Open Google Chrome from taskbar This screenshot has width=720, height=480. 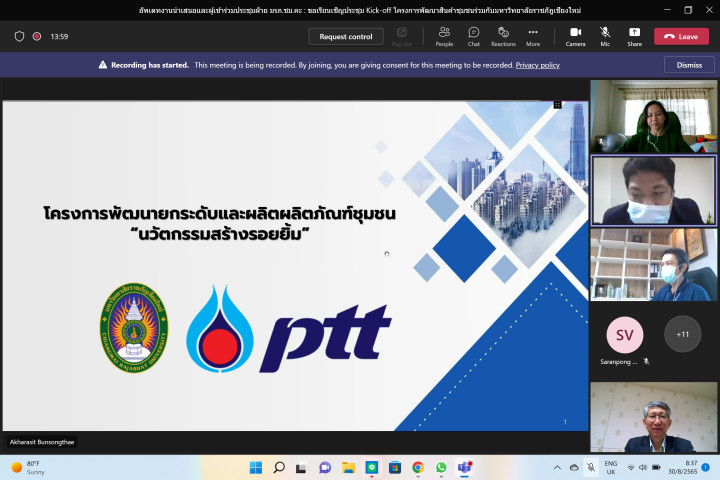pyautogui.click(x=418, y=468)
